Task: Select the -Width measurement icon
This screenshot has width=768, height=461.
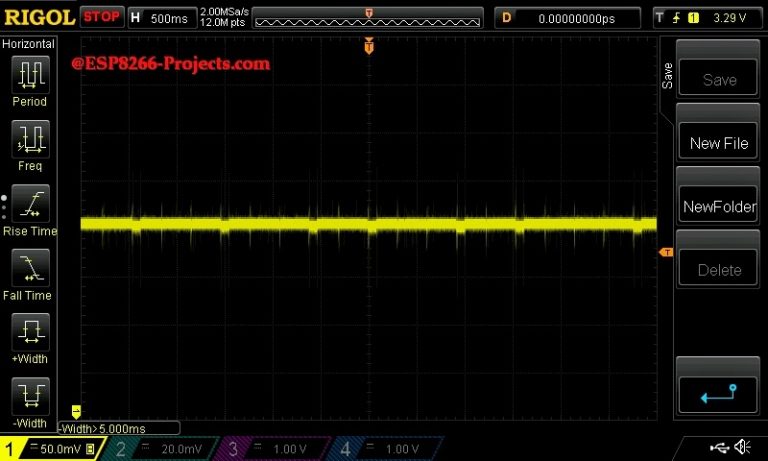Action: [29, 396]
